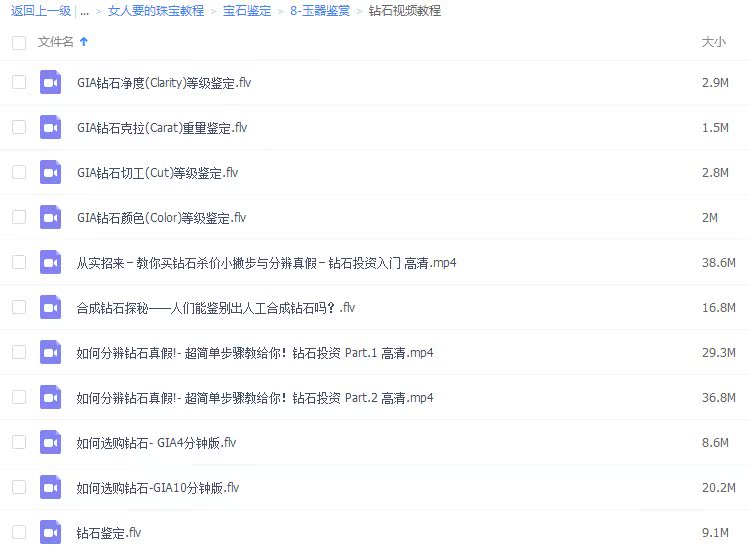The height and width of the screenshot is (554, 750).
Task: Check the box for GIA钻石切工(Cut)等级鉴定.flv
Action: (x=19, y=172)
